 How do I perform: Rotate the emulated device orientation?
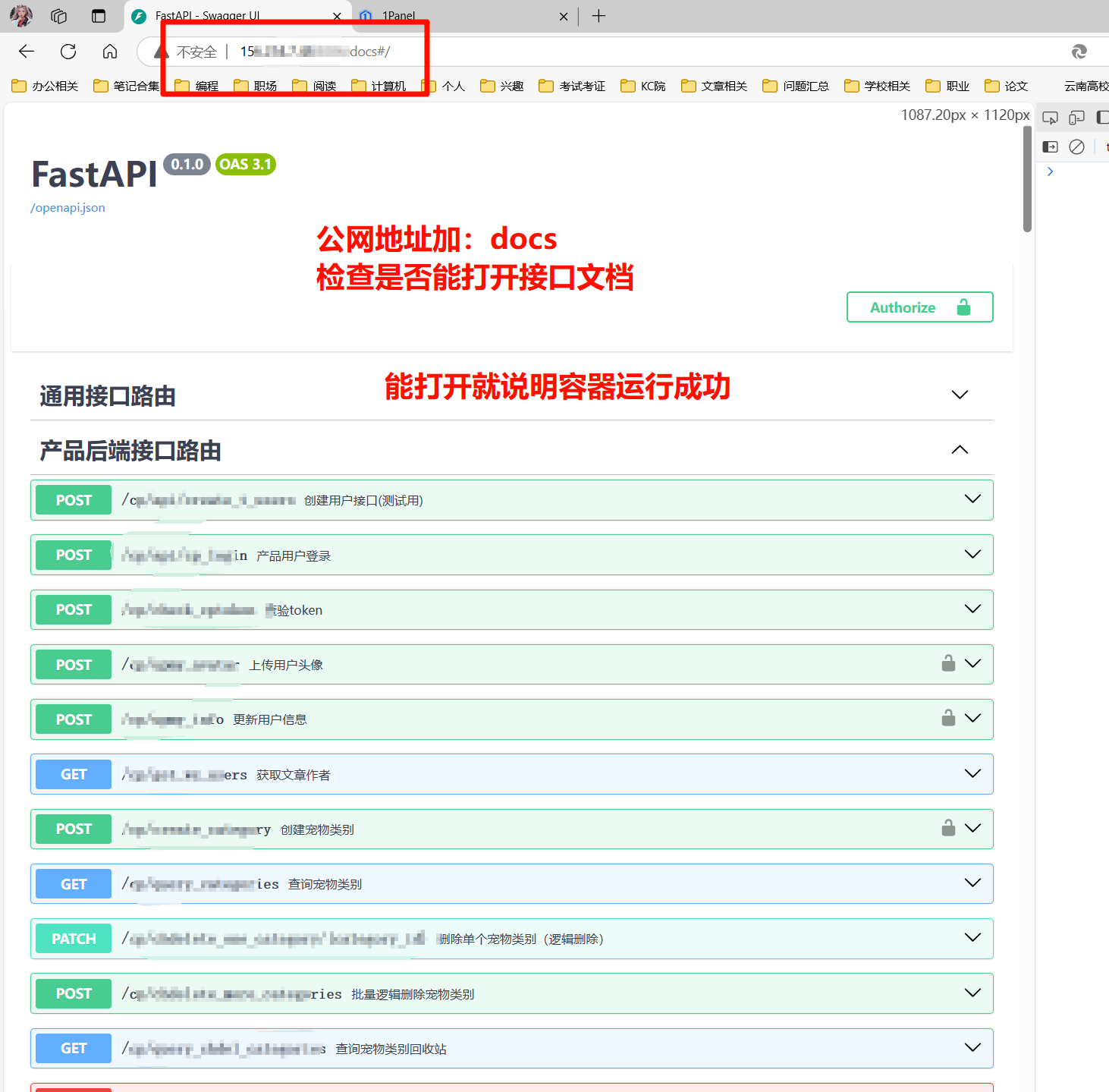click(1076, 117)
